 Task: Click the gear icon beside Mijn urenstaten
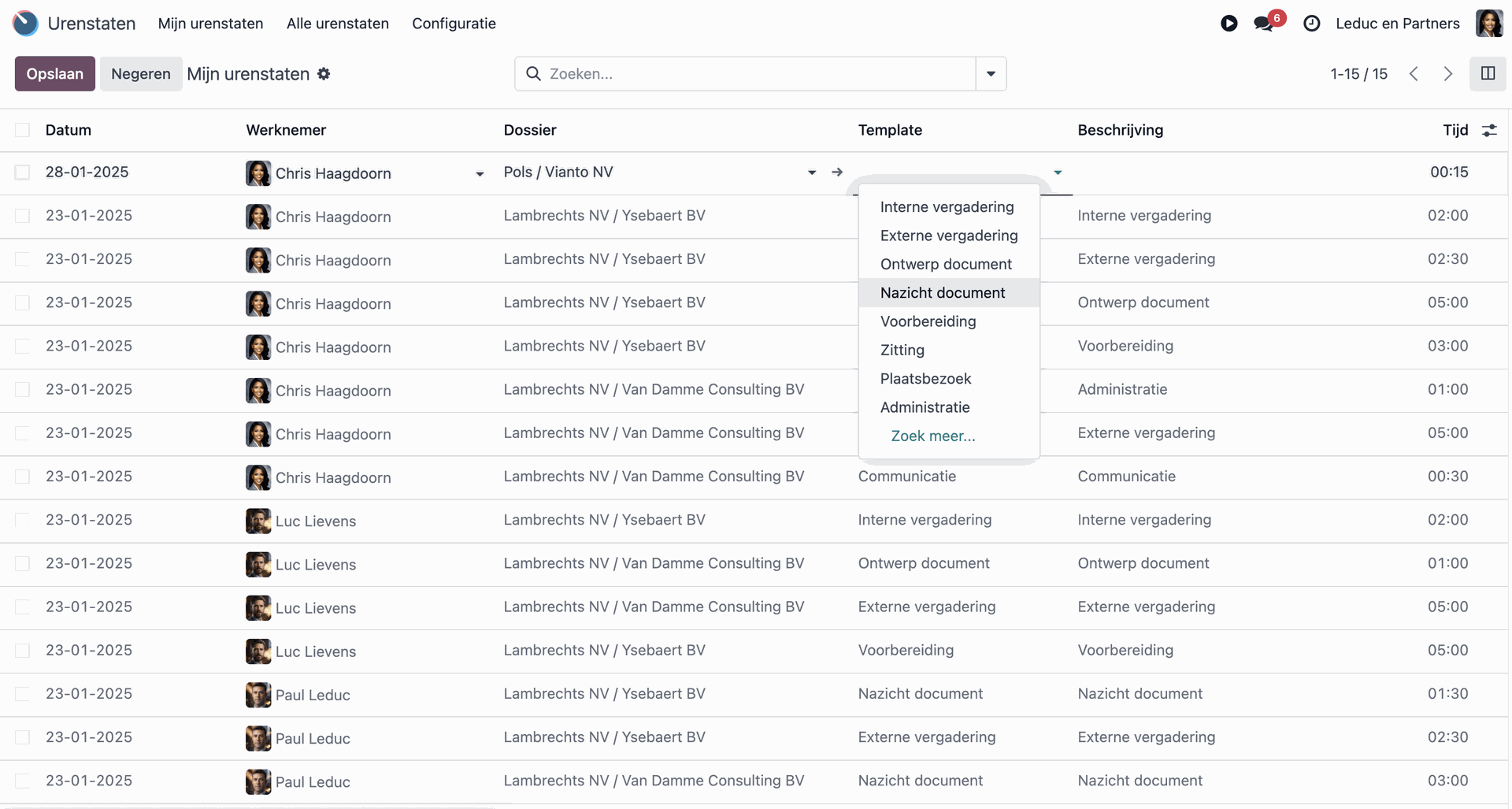click(324, 74)
